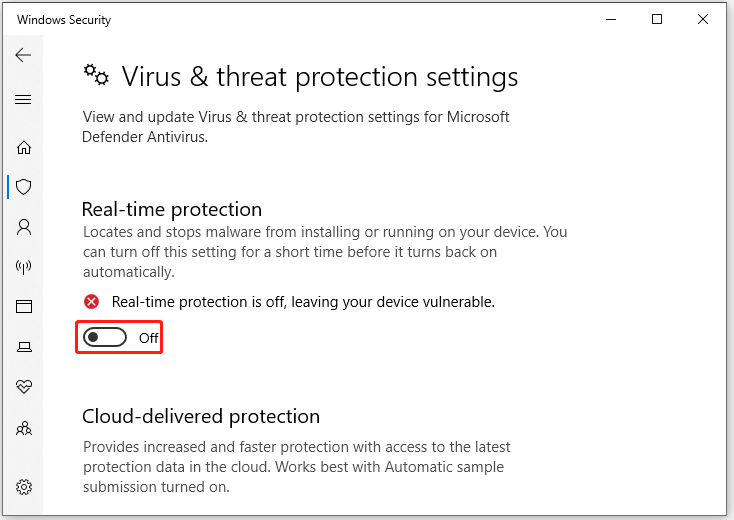This screenshot has height=520, width=734.
Task: Minimize the Windows Security window
Action: pyautogui.click(x=610, y=19)
